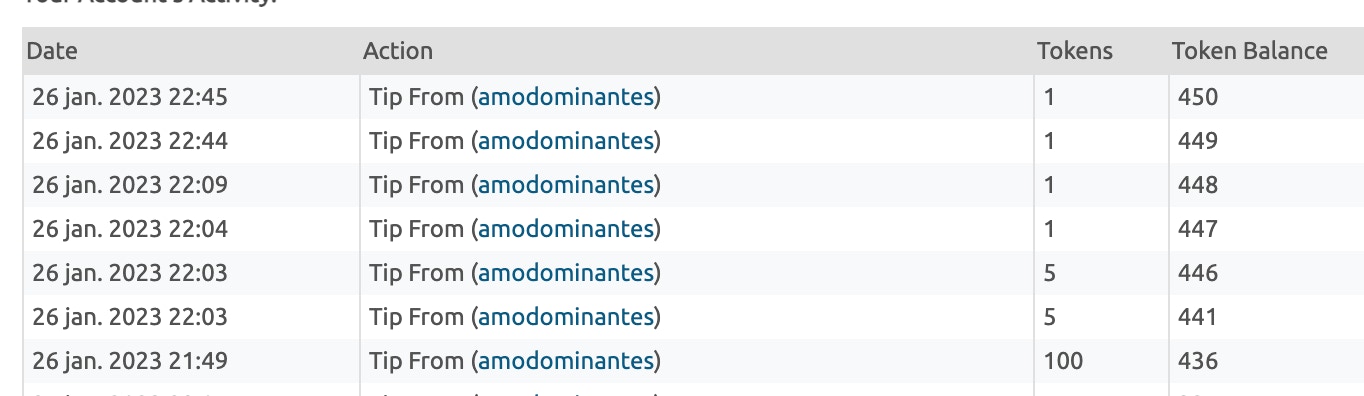1364x396 pixels.
Task: Click the Date column header
Action: click(52, 51)
